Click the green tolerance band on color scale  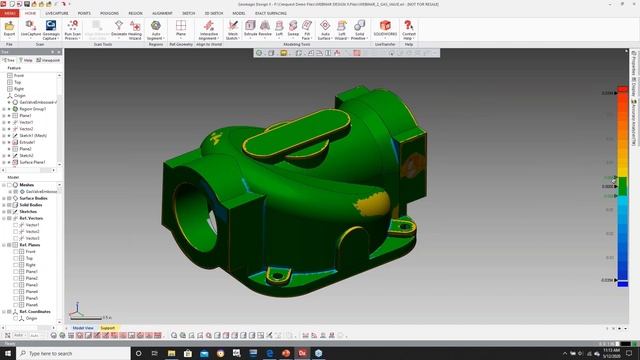tap(622, 186)
